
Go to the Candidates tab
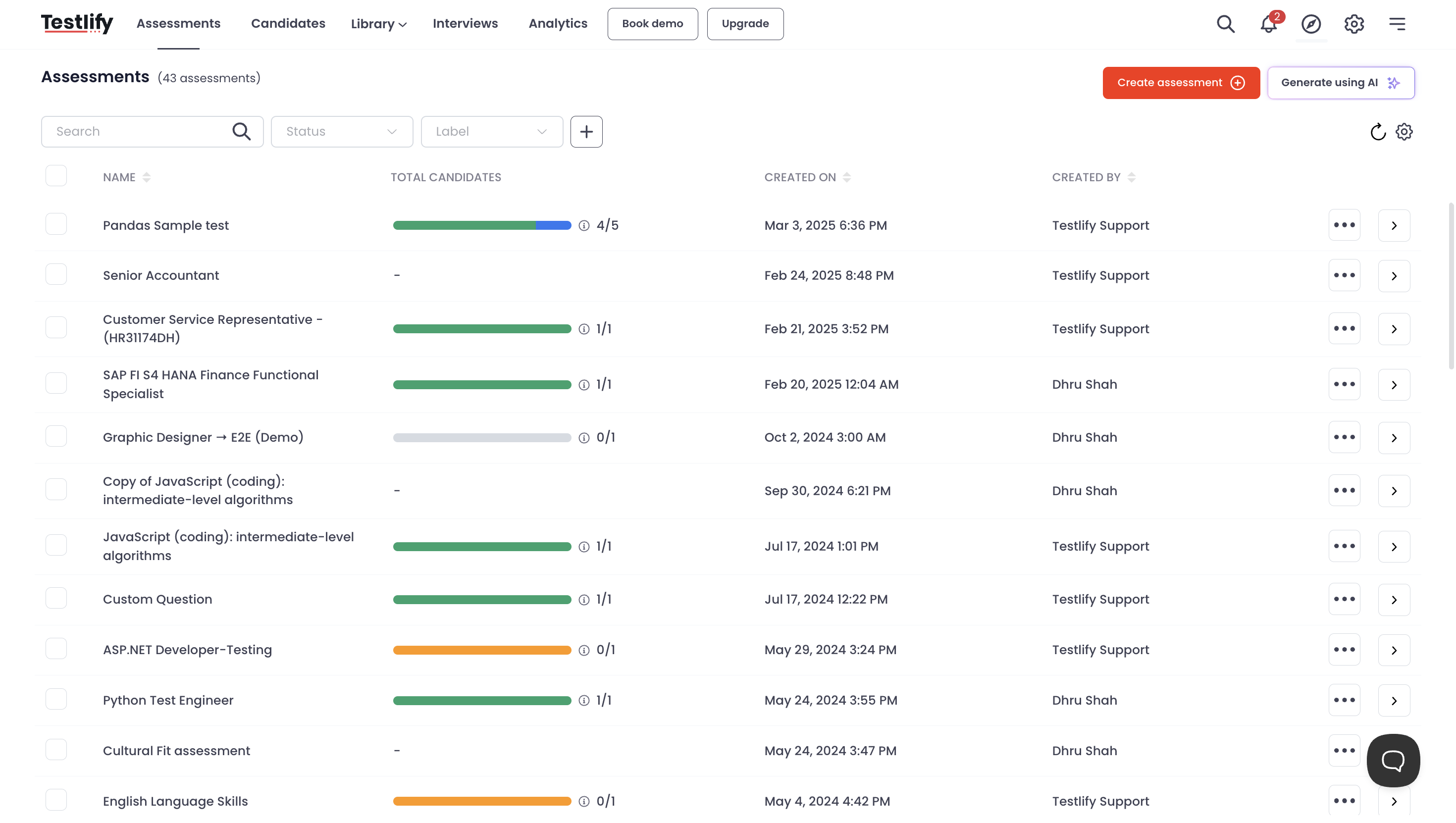[288, 24]
